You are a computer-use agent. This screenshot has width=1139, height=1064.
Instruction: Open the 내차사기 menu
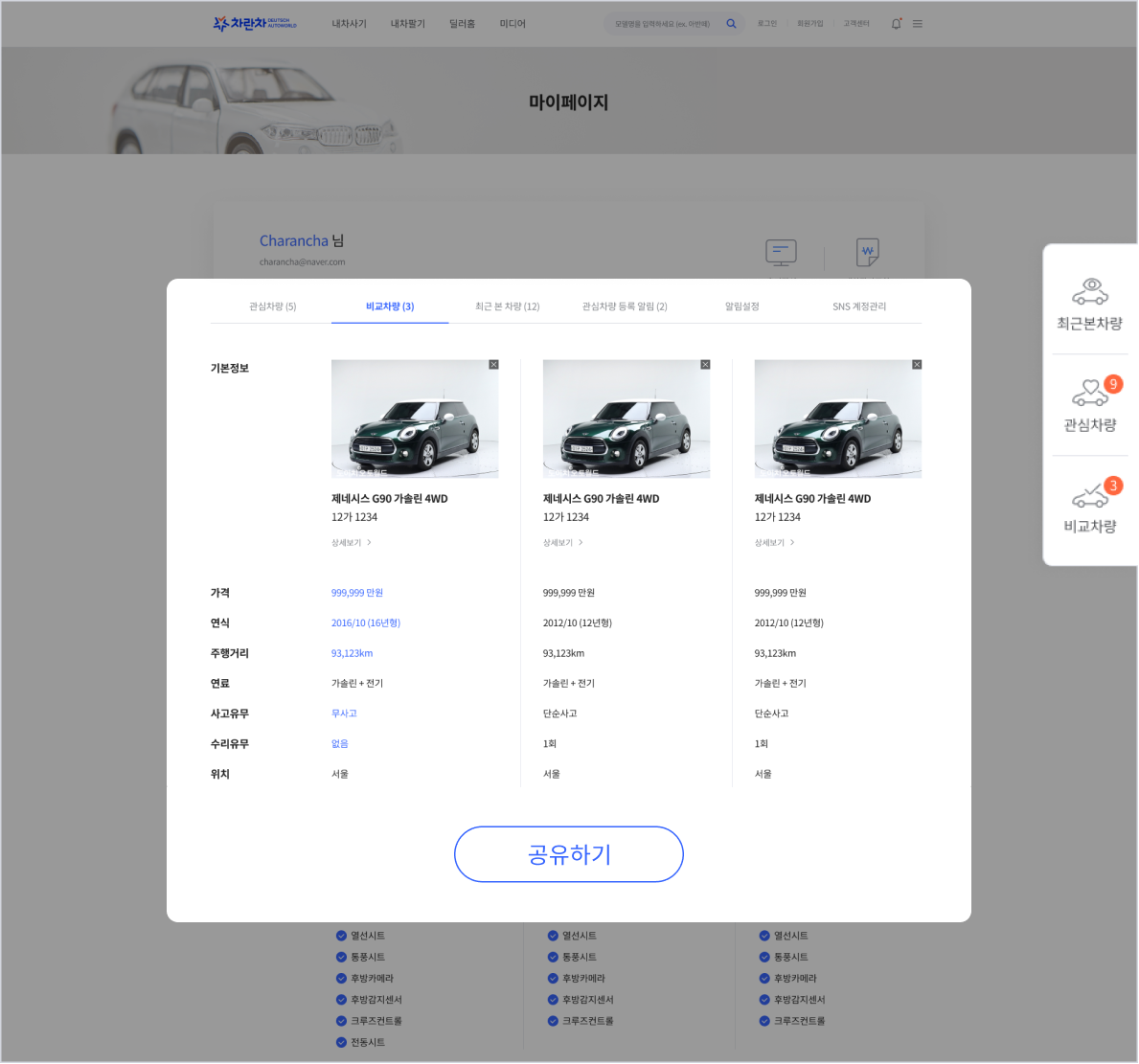pos(350,24)
